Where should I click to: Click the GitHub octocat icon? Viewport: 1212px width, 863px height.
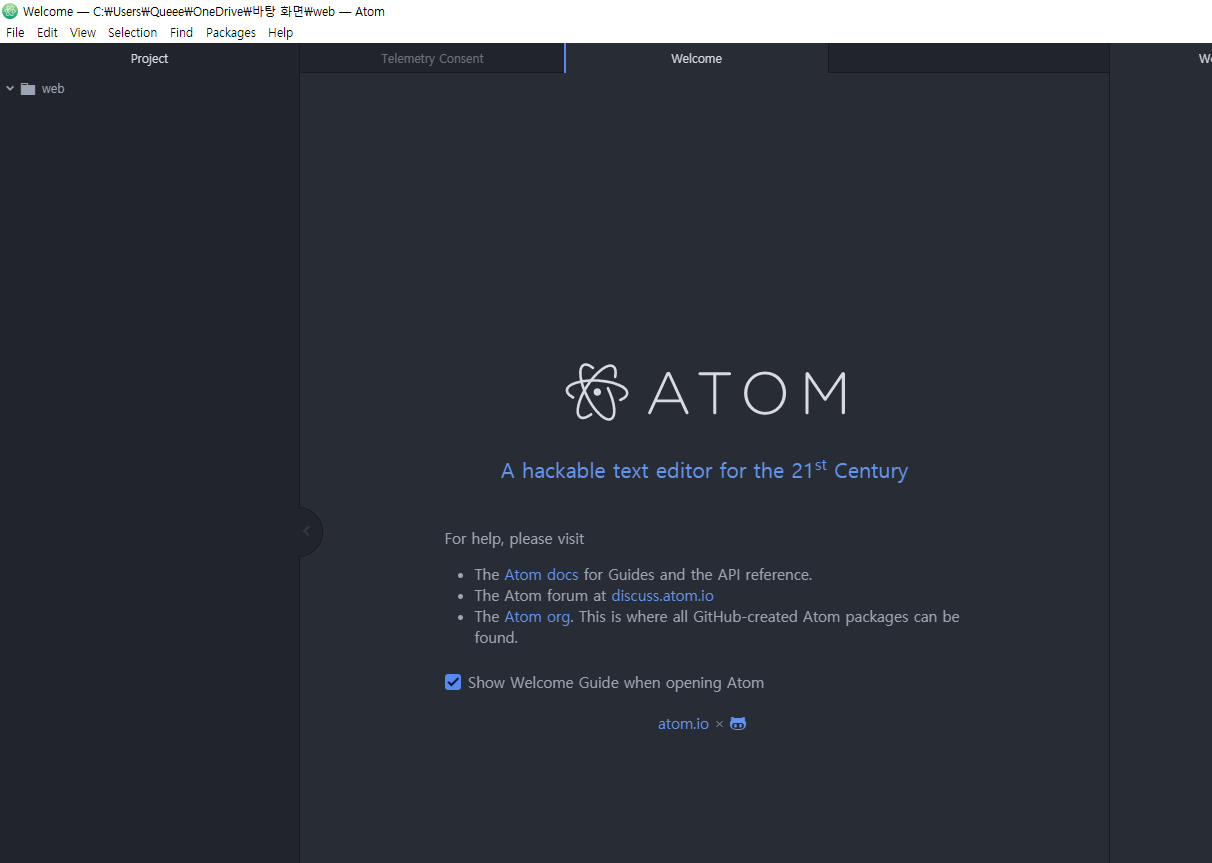(x=738, y=724)
